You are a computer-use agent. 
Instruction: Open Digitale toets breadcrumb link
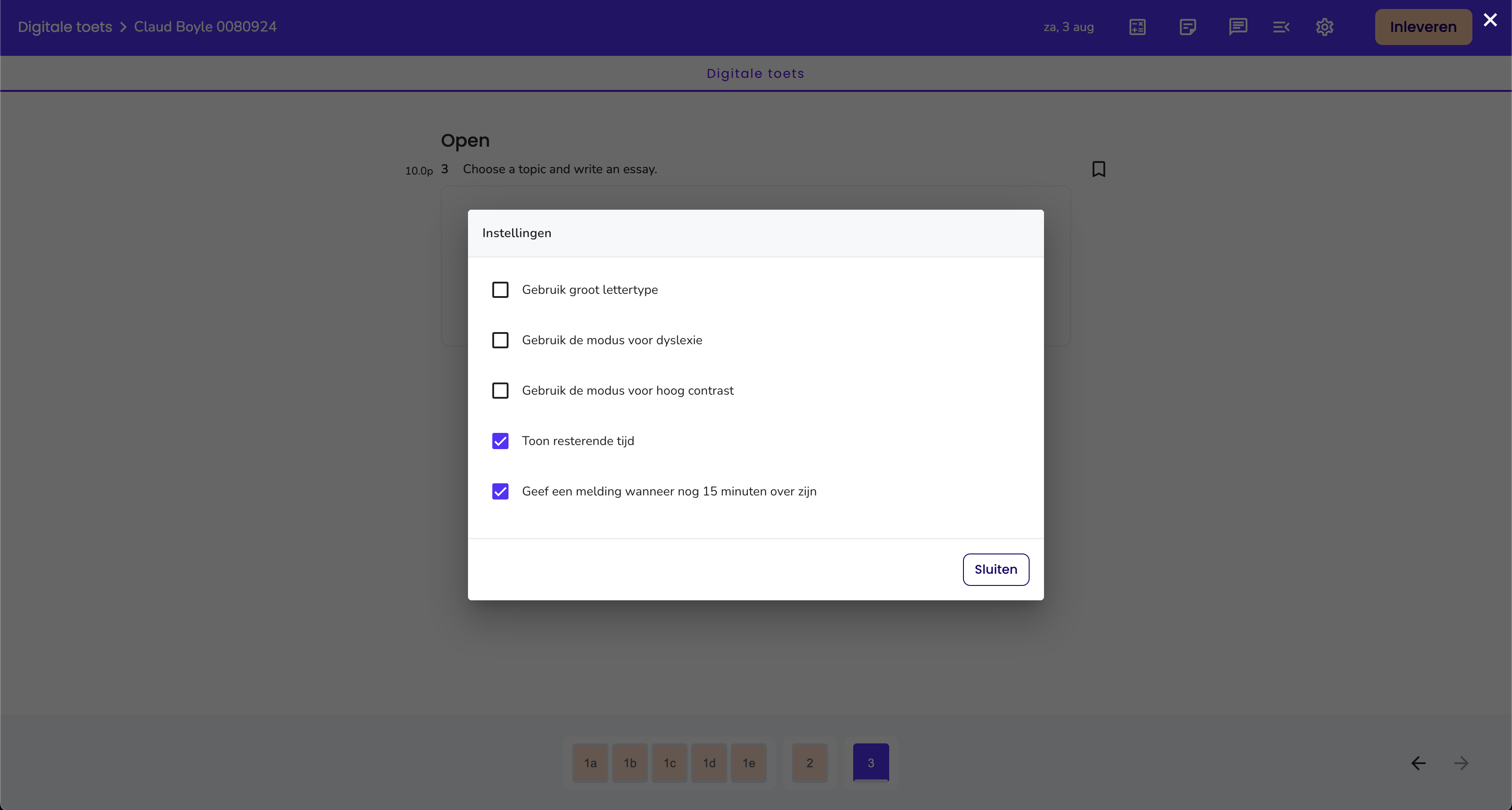tap(64, 27)
